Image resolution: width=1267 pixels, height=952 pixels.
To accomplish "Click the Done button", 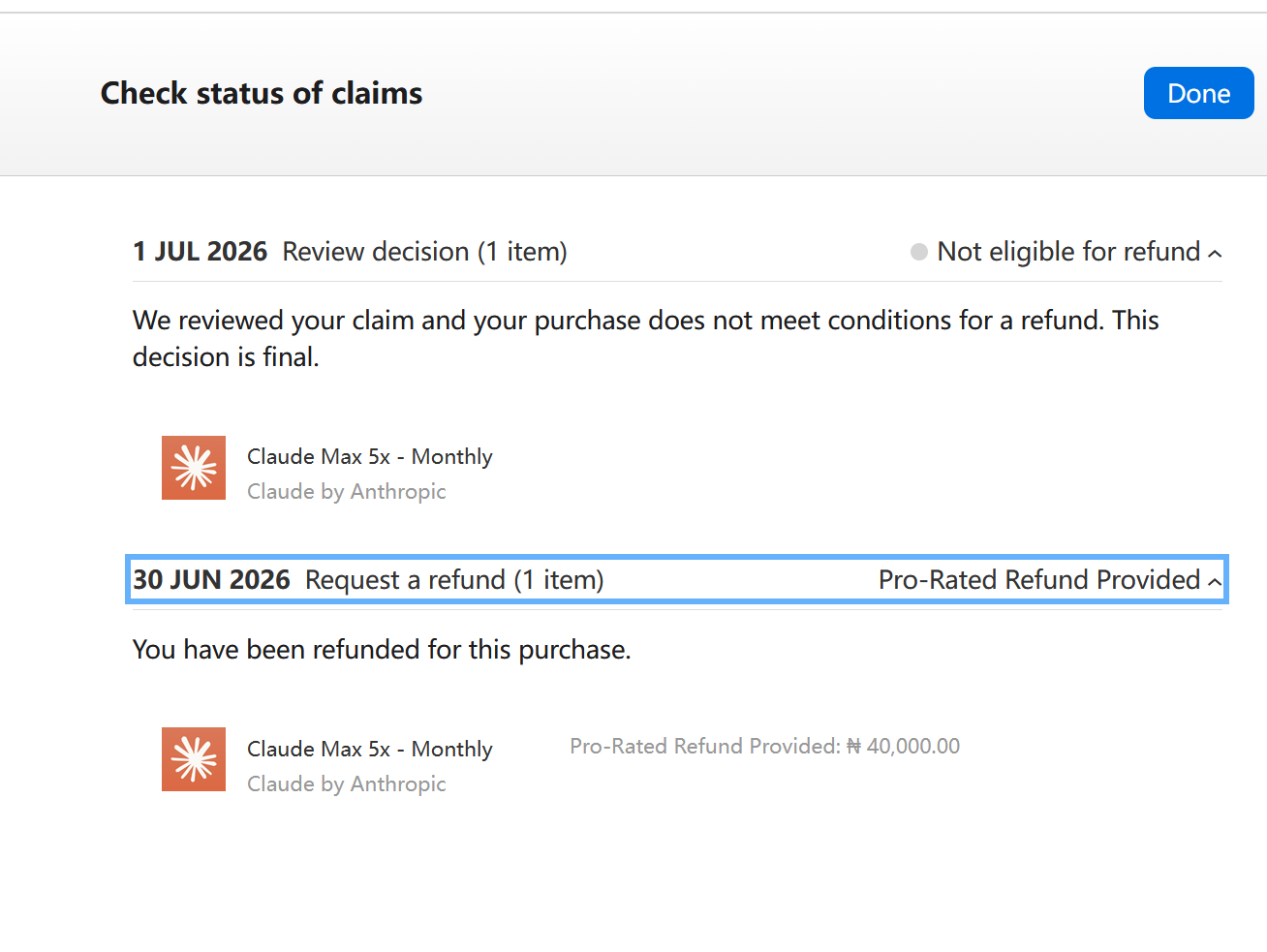I will tap(1198, 93).
